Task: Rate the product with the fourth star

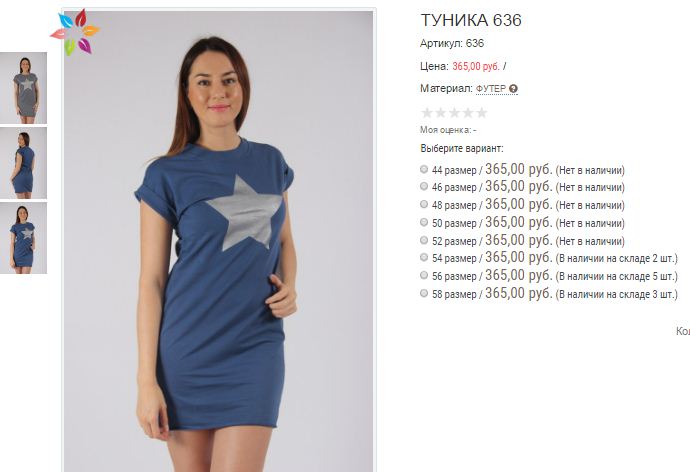Action: (x=468, y=113)
